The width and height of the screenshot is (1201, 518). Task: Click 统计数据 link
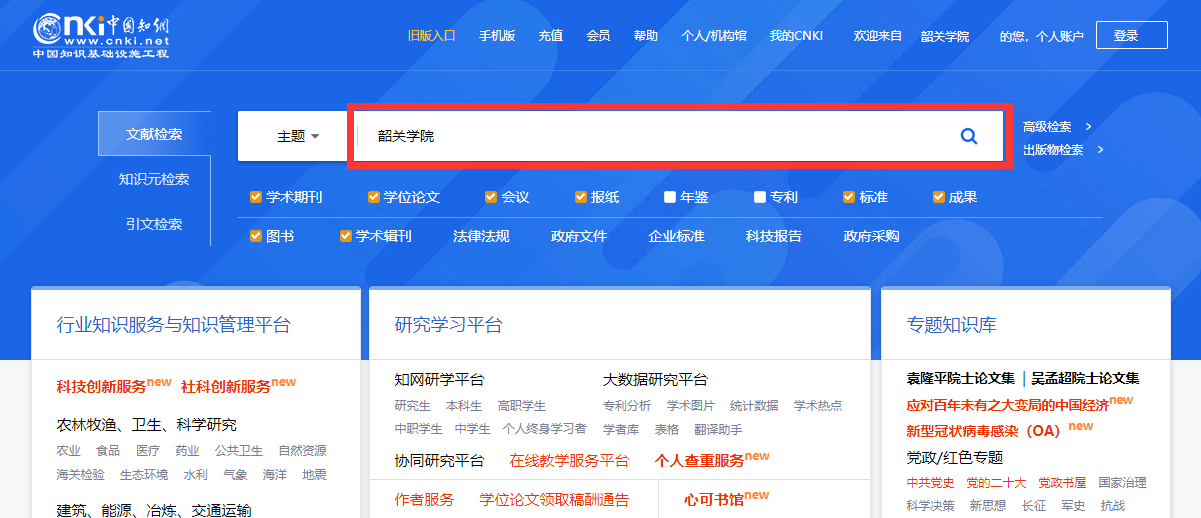coord(754,405)
